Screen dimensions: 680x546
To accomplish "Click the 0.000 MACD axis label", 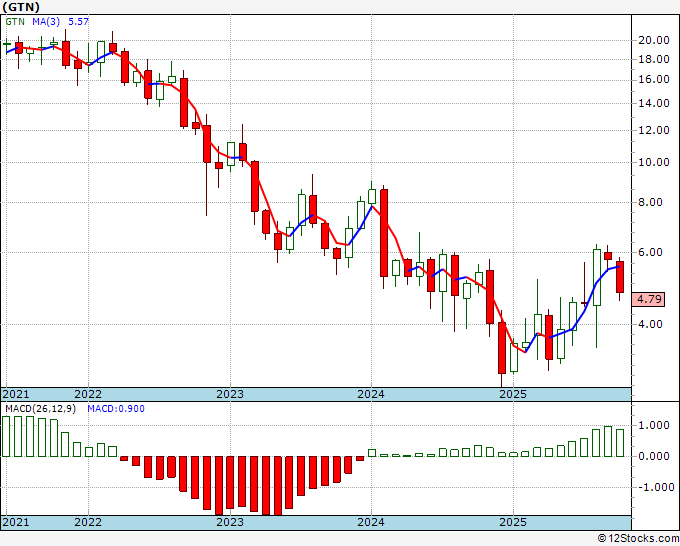I will click(654, 456).
